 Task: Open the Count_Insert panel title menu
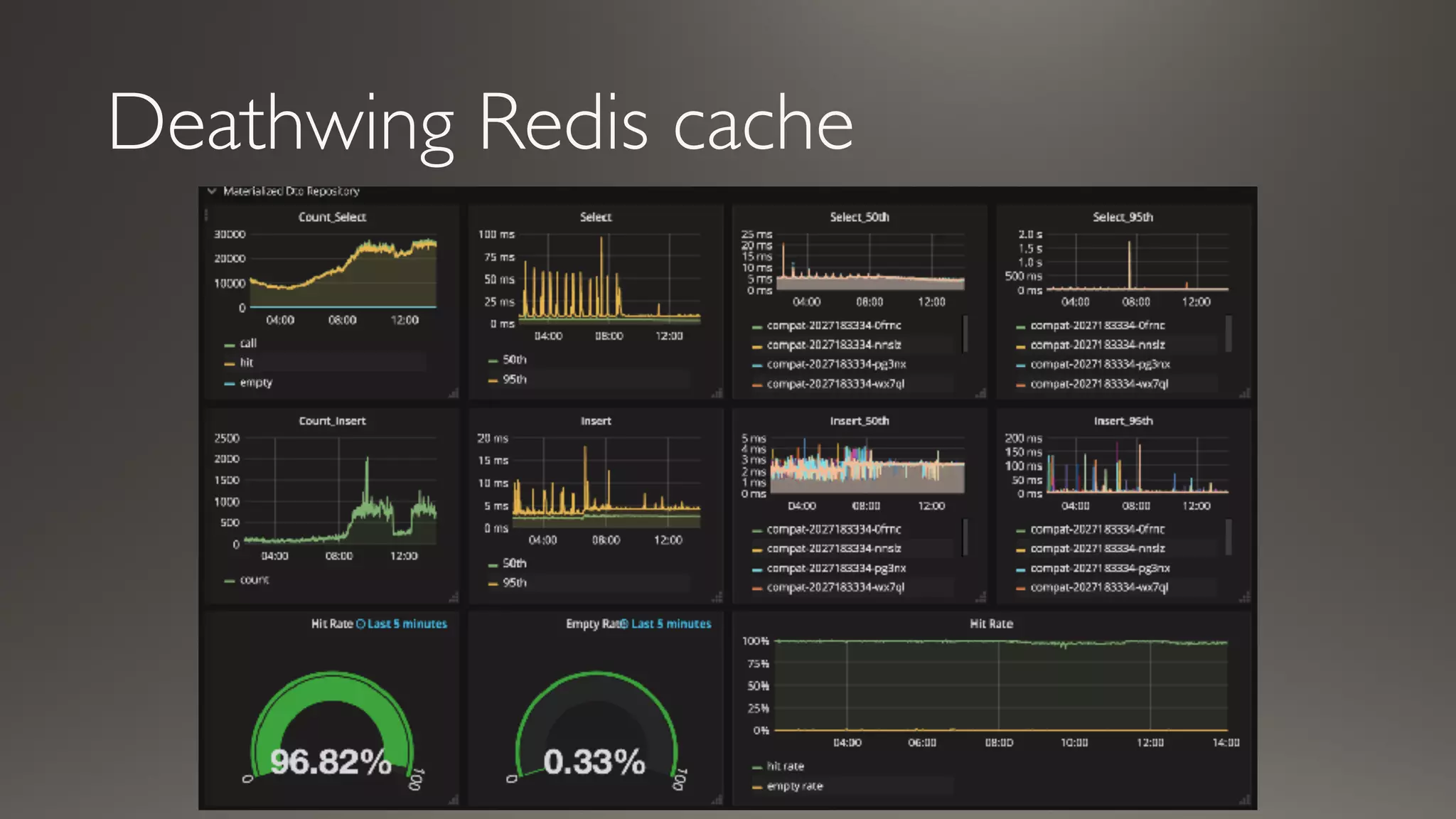pos(332,421)
